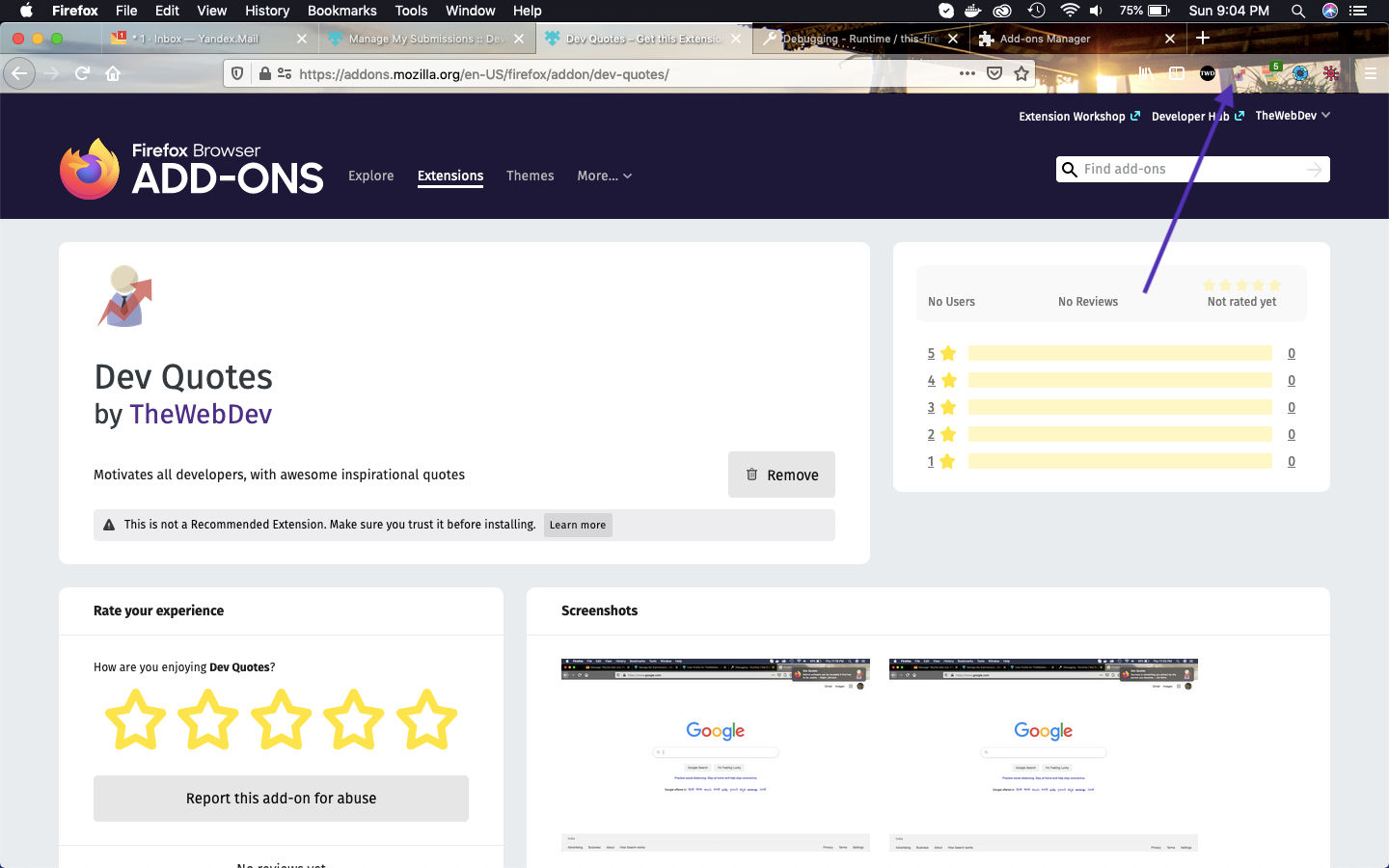The image size is (1389, 868).
Task: Click the red virus-shaped extension icon
Action: pos(1331,73)
